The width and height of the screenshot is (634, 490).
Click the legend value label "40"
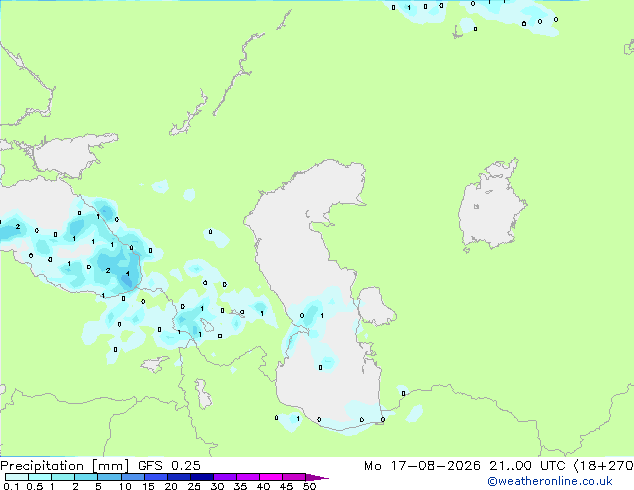[x=263, y=486]
